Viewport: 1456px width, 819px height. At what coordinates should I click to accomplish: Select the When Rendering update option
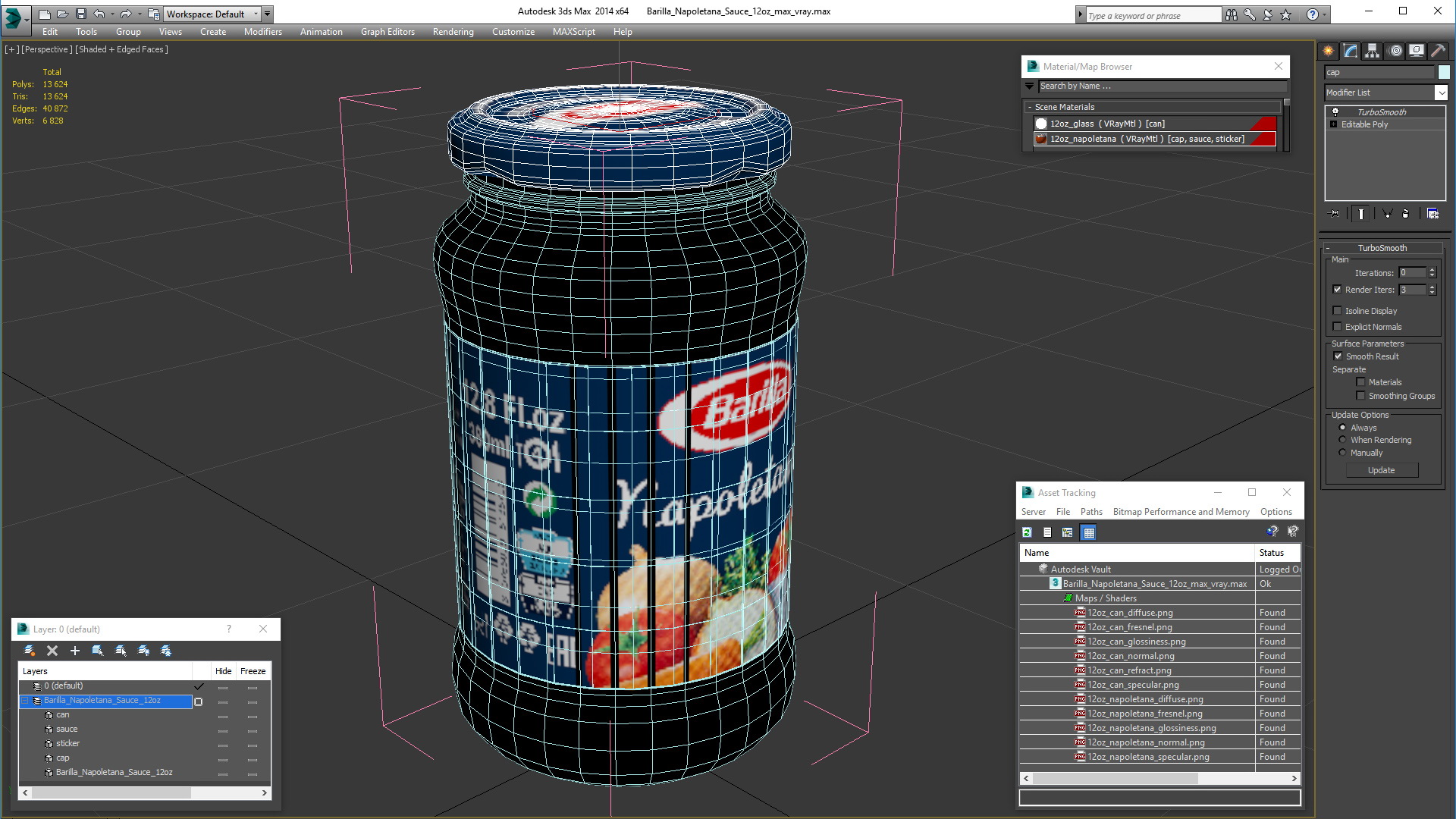(1343, 439)
